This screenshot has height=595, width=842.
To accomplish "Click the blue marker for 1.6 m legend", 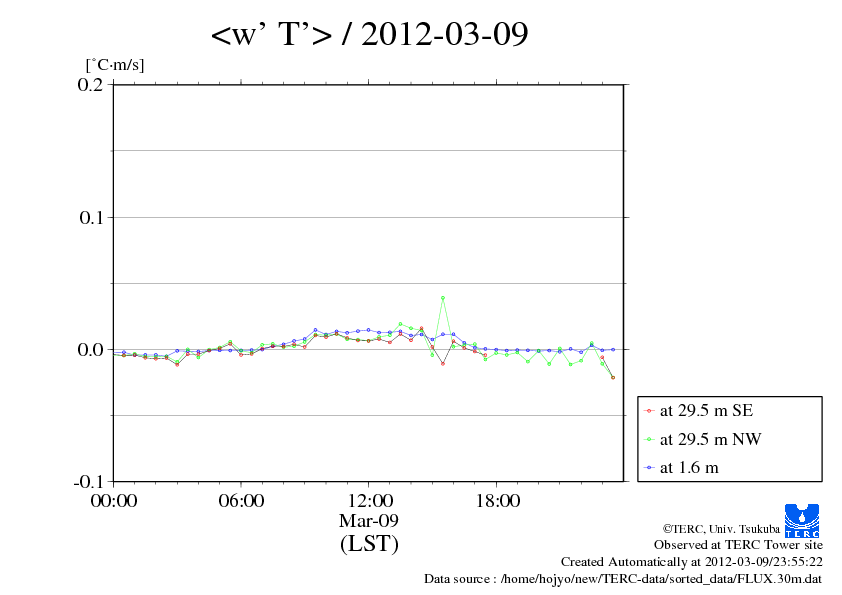I will (649, 468).
